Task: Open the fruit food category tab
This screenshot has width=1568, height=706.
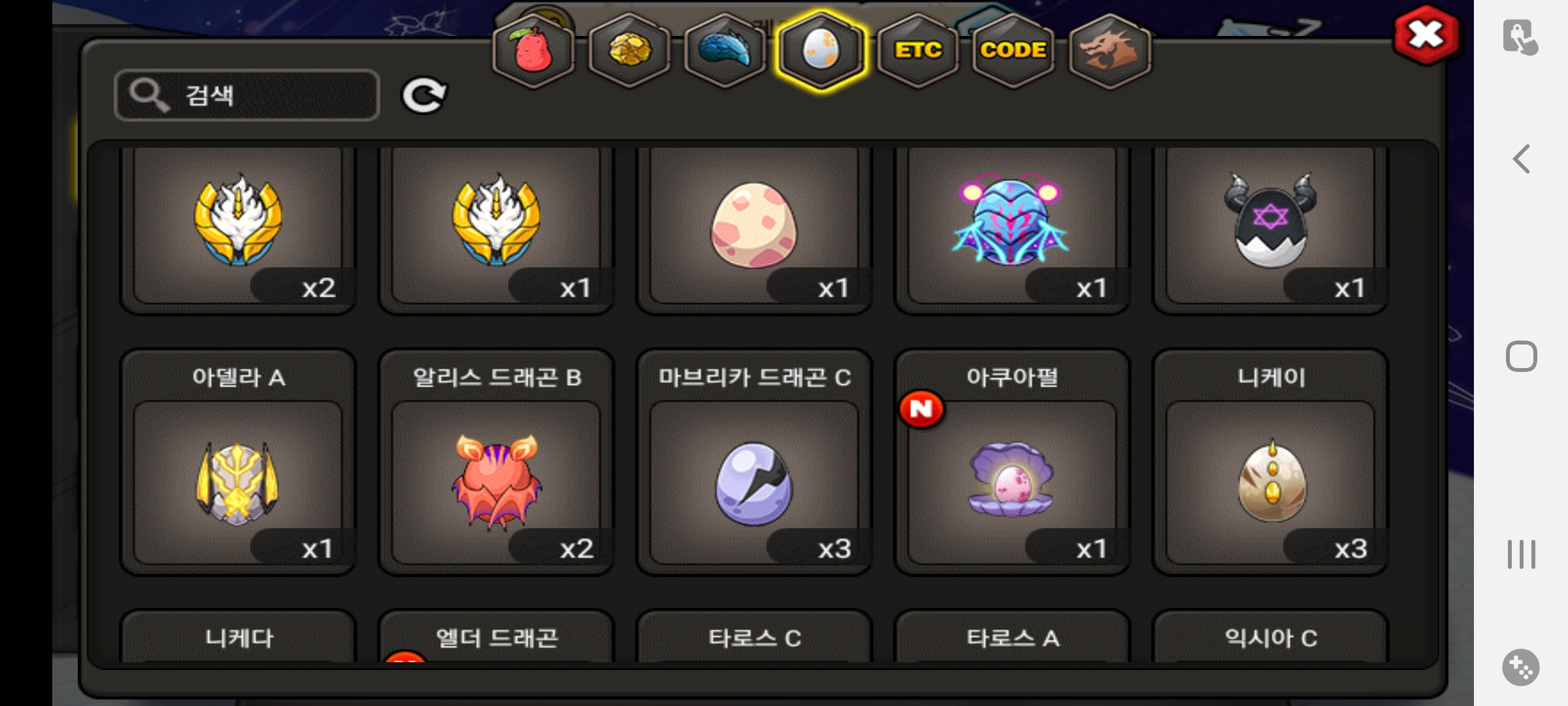Action: tap(533, 50)
